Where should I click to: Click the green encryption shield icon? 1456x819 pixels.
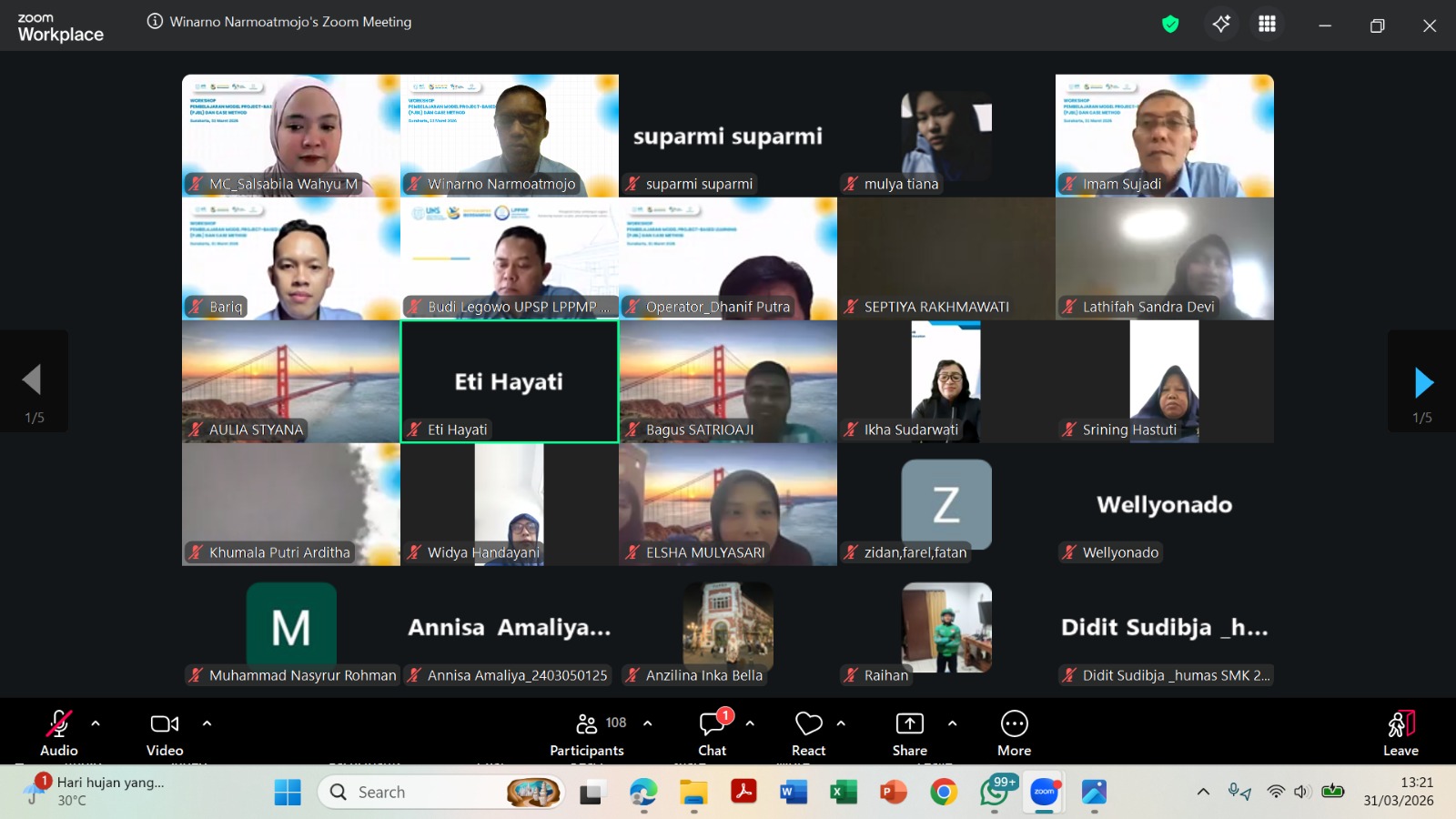[1170, 25]
